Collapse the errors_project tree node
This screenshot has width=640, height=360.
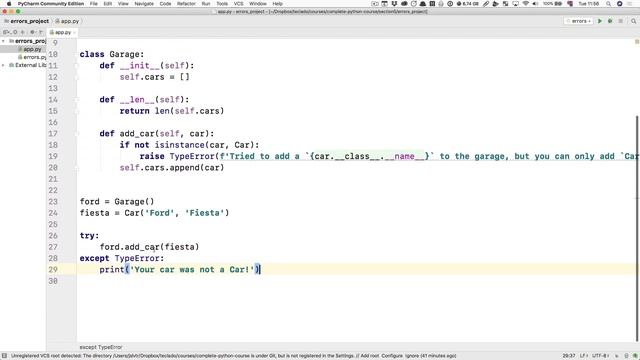[x=3, y=41]
